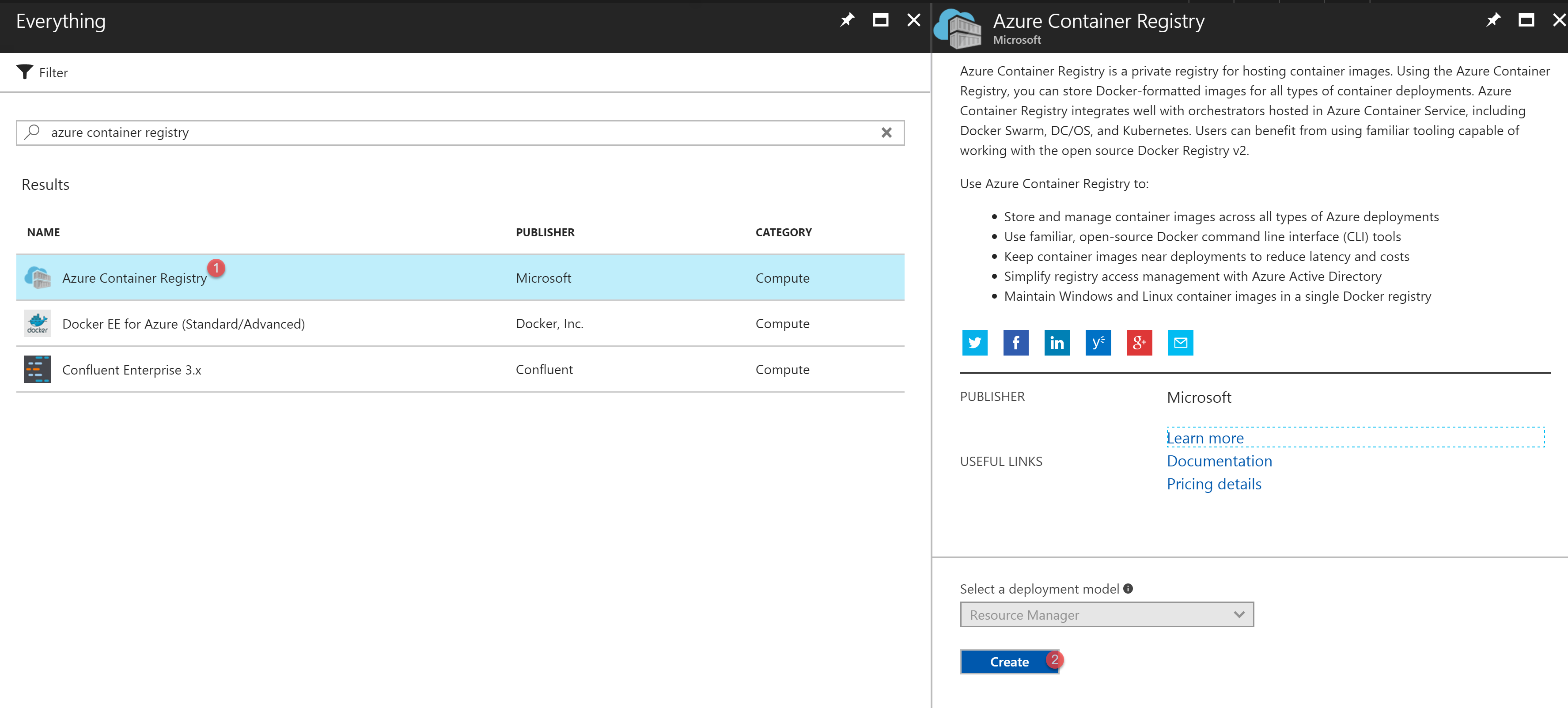Share on Twitter
The height and width of the screenshot is (708, 1568).
point(974,342)
